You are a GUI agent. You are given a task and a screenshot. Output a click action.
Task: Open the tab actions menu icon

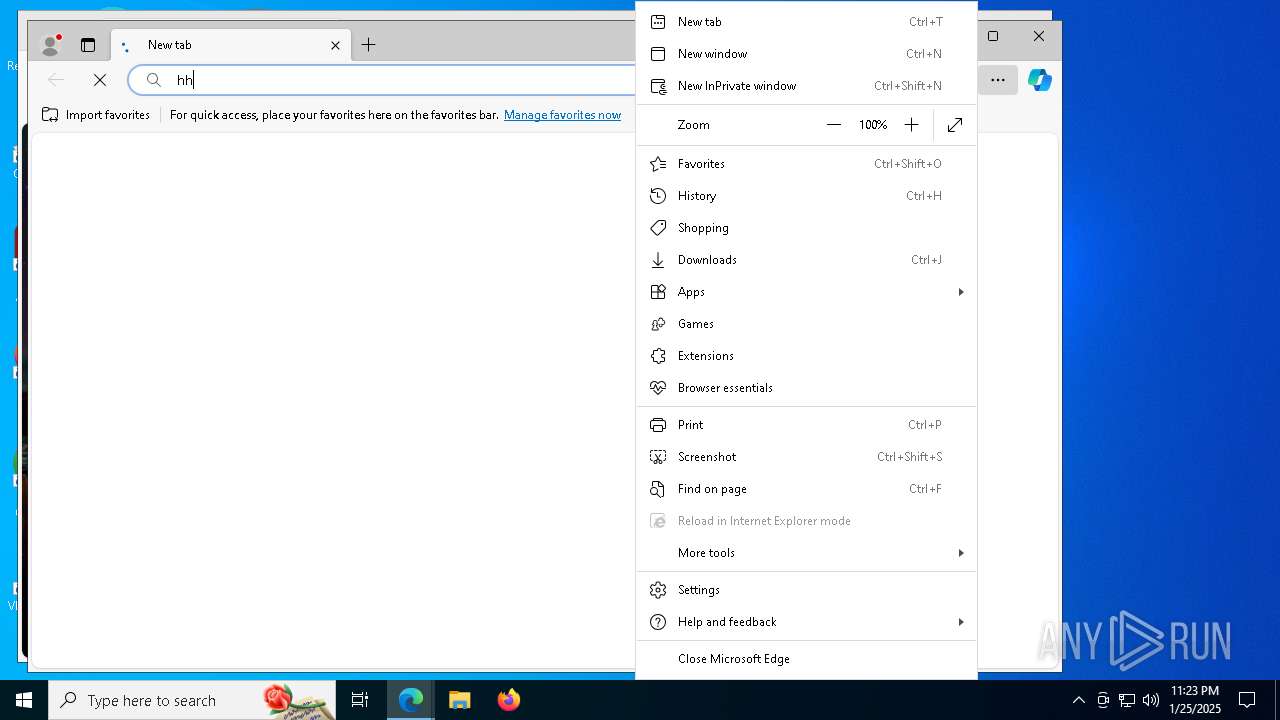(88, 45)
